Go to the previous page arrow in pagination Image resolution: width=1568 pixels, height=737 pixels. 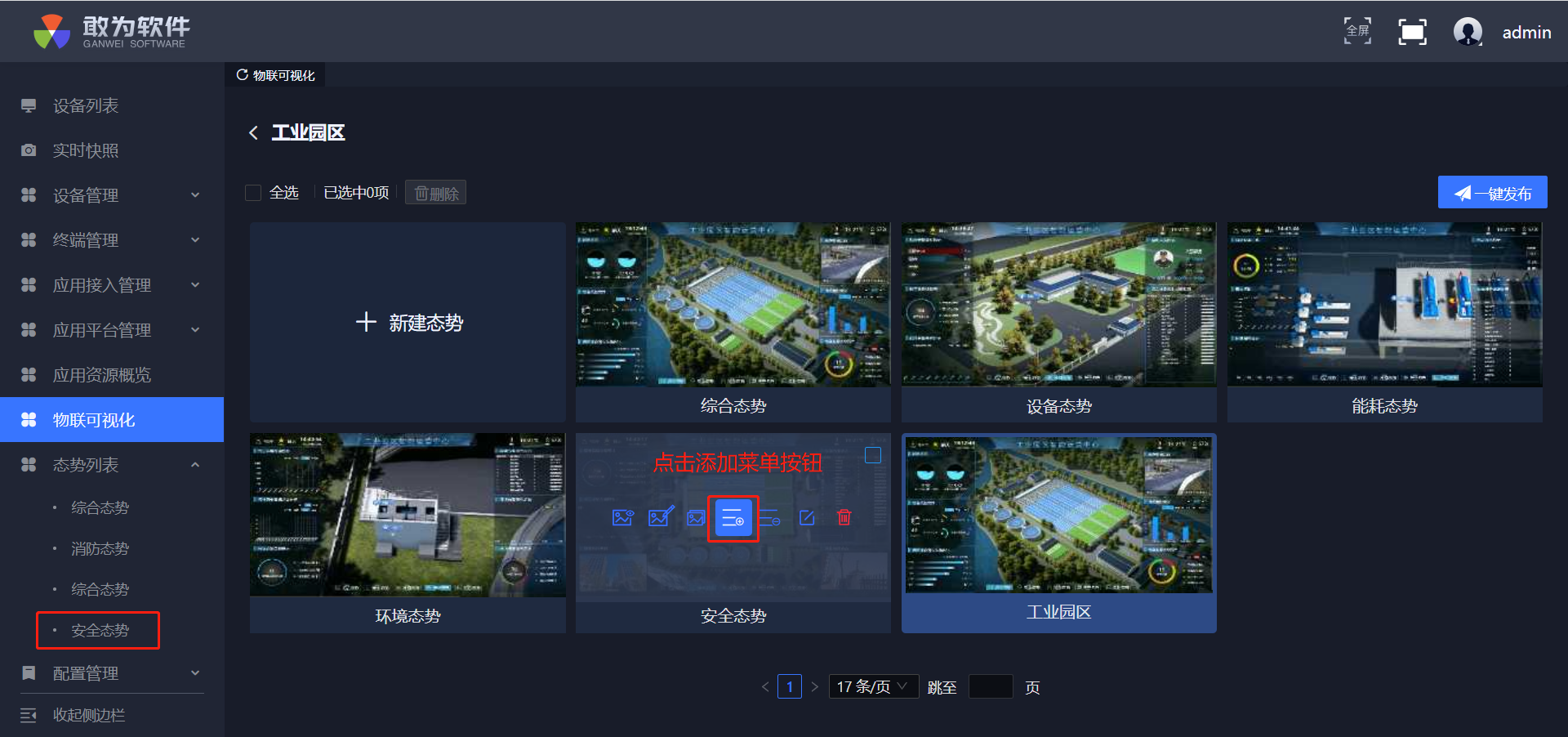(765, 686)
